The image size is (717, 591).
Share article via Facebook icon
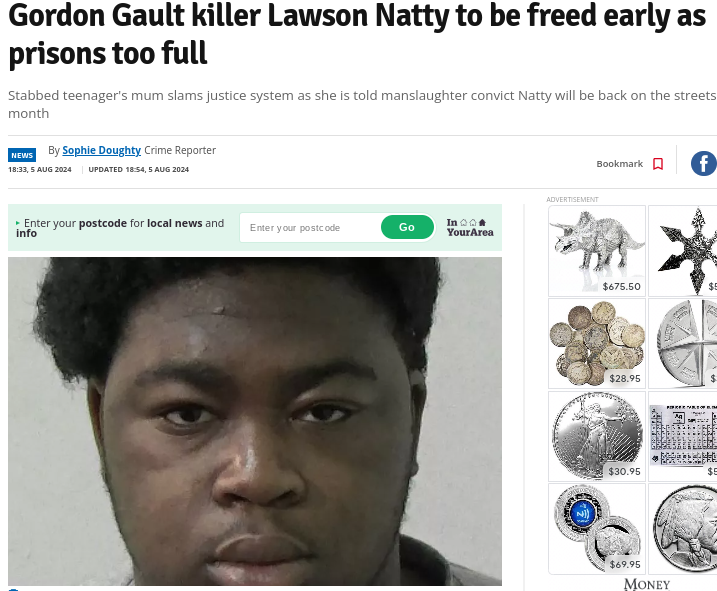coord(704,163)
